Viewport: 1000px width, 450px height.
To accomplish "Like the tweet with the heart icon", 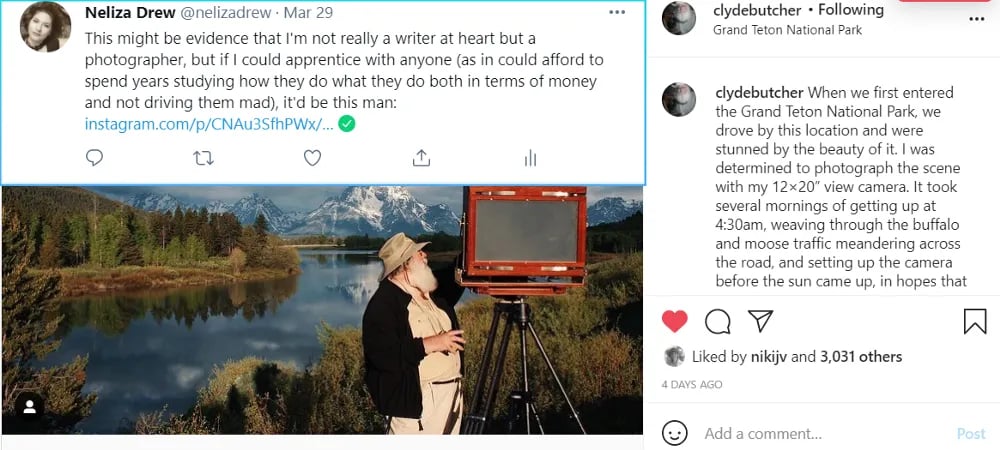I will point(312,157).
